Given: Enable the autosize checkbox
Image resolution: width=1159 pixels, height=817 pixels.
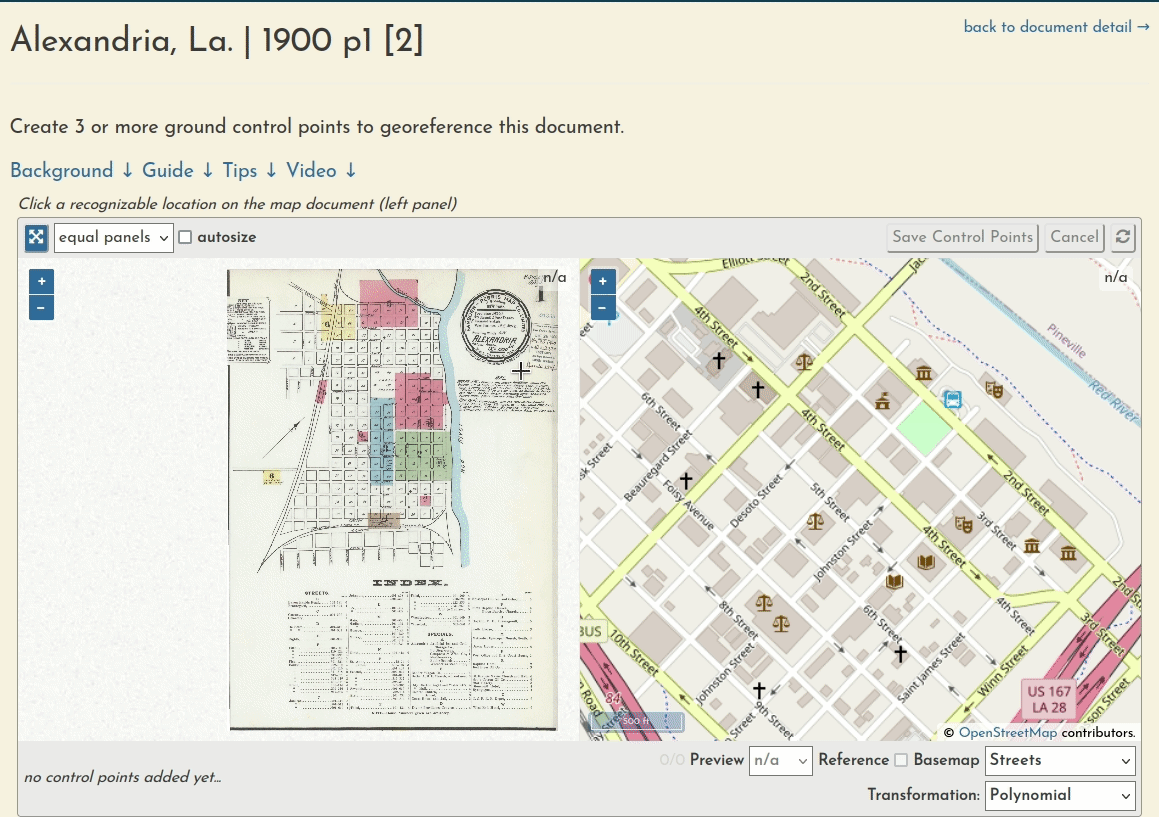Looking at the screenshot, I should point(185,236).
